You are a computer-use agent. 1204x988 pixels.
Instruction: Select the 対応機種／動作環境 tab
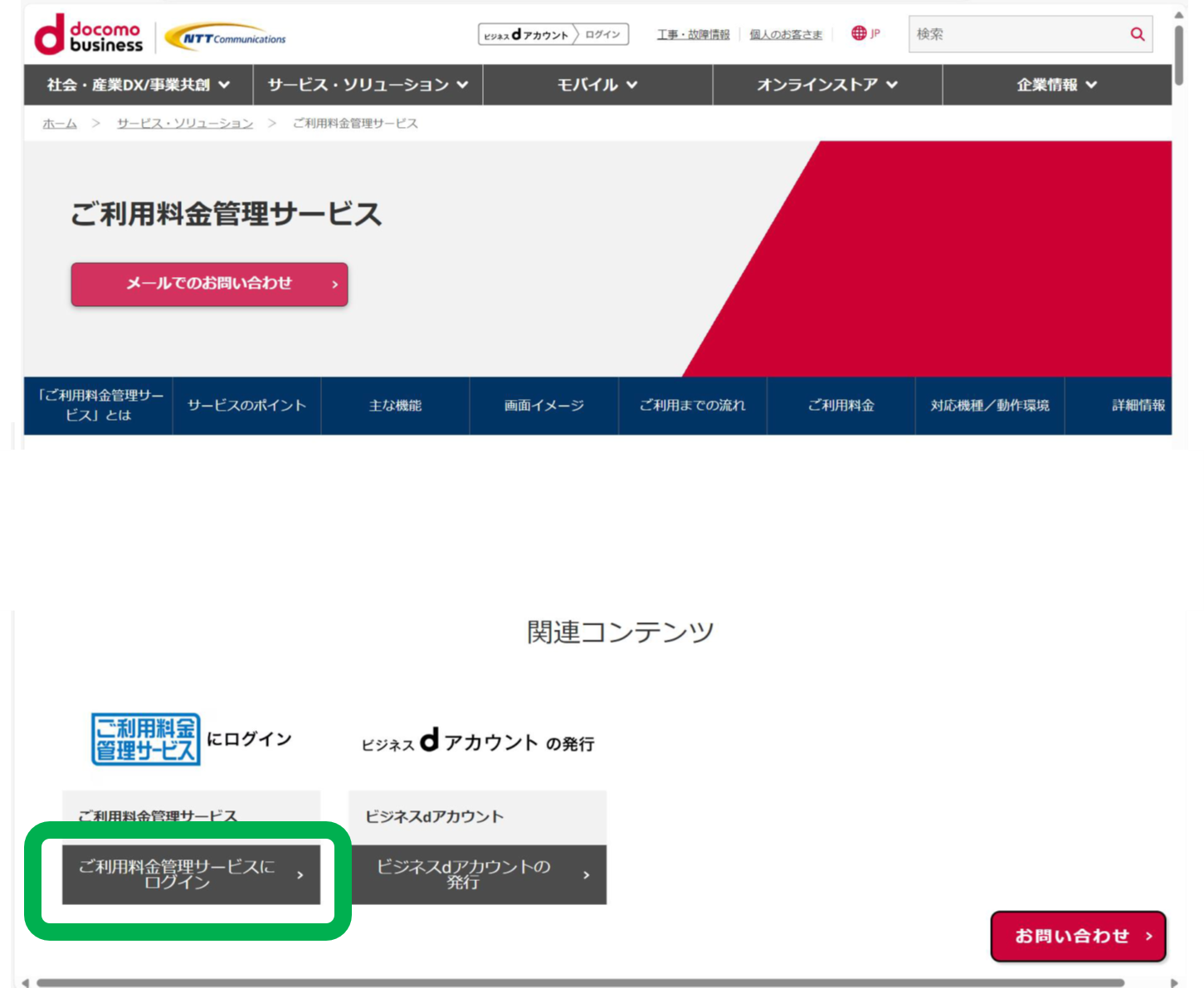(x=989, y=406)
